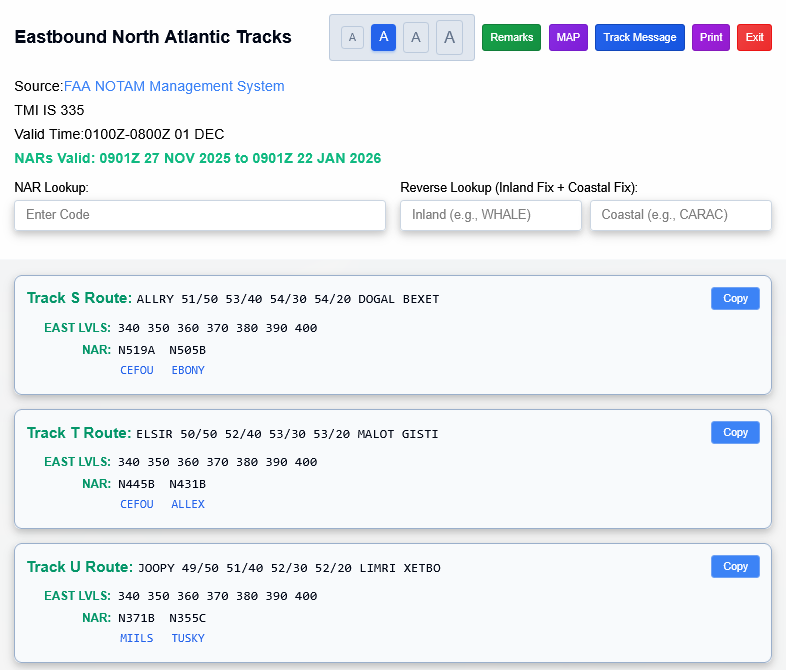
Task: Select the third font size A button
Action: click(416, 38)
